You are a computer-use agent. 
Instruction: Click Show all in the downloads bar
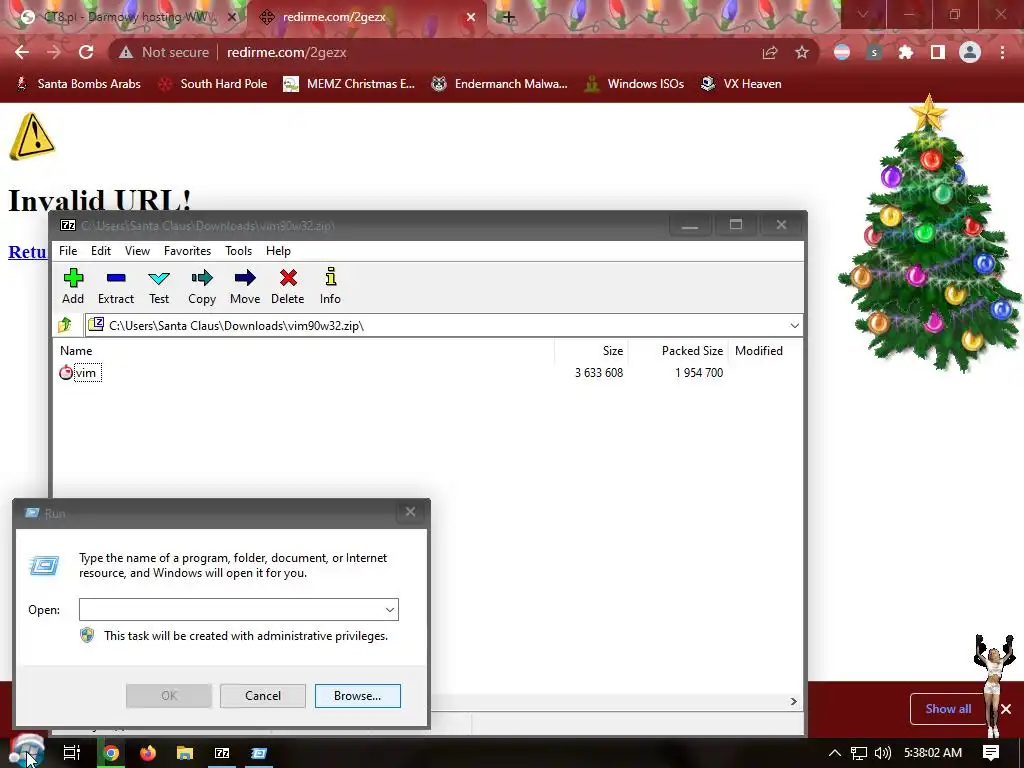point(948,709)
